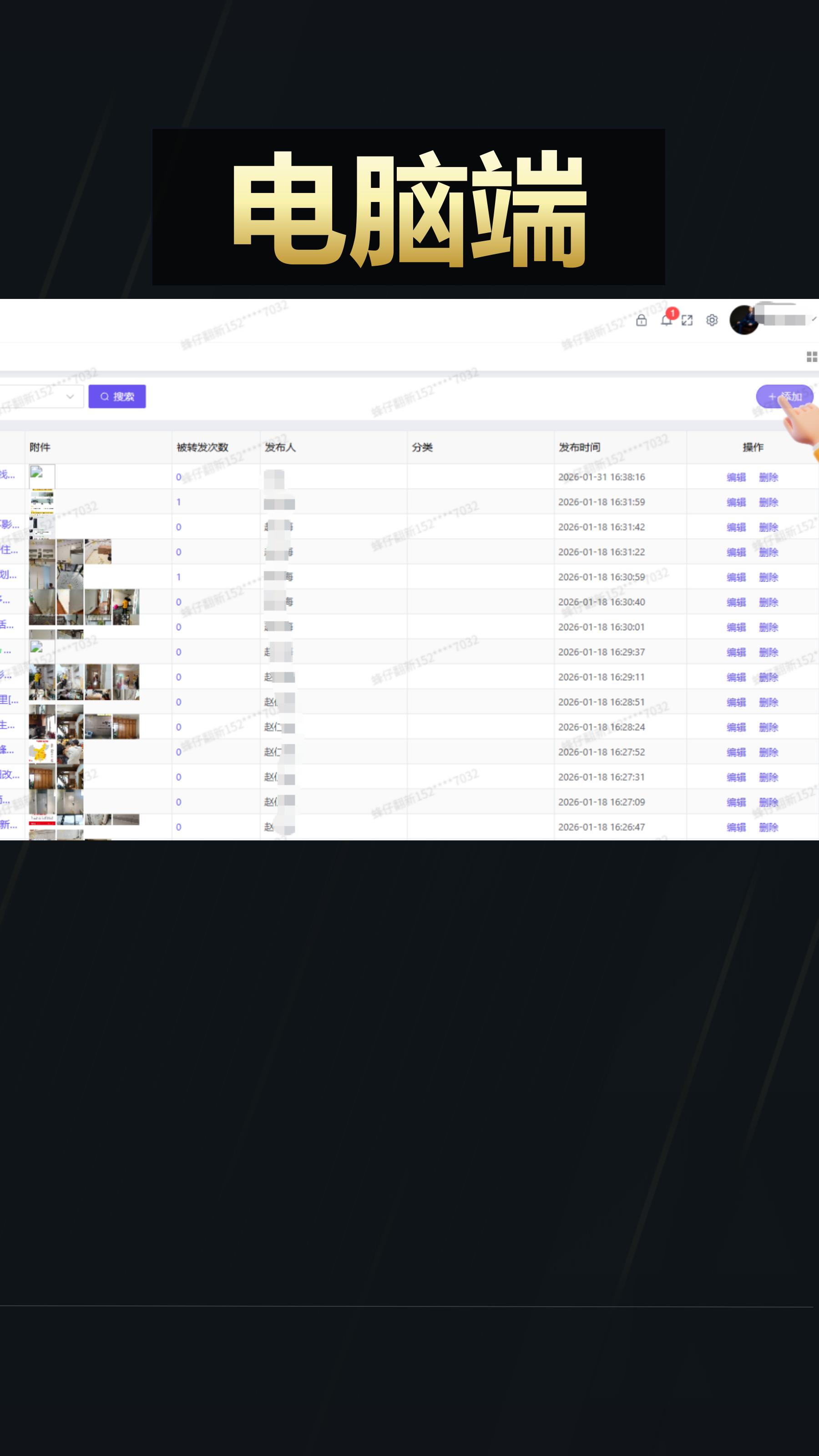Click the grid layout icon below the header
Image resolution: width=819 pixels, height=1456 pixels.
pyautogui.click(x=811, y=357)
